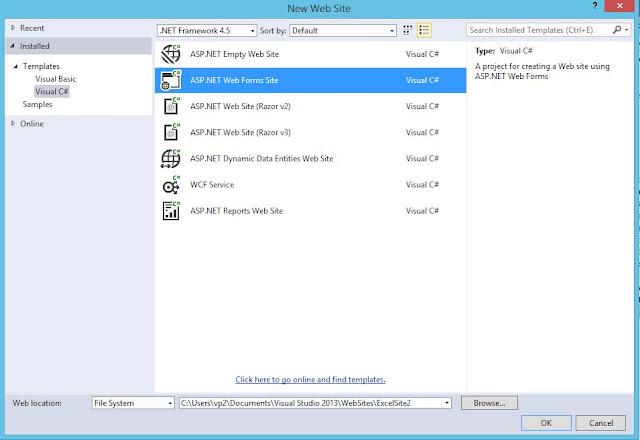
Task: Expand the Recent node
Action: pyautogui.click(x=13, y=28)
